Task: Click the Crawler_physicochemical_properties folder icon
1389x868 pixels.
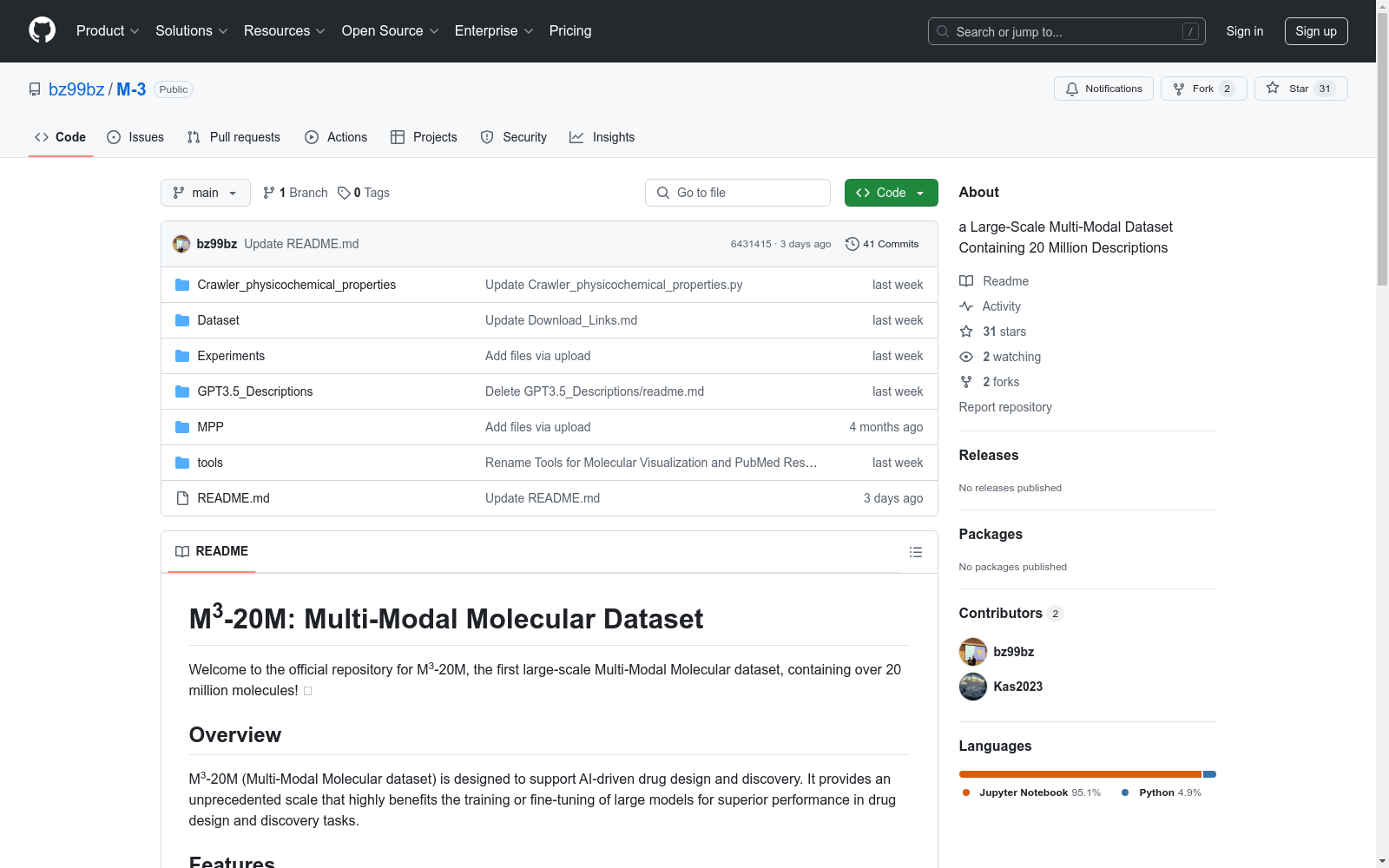Action: (x=182, y=285)
